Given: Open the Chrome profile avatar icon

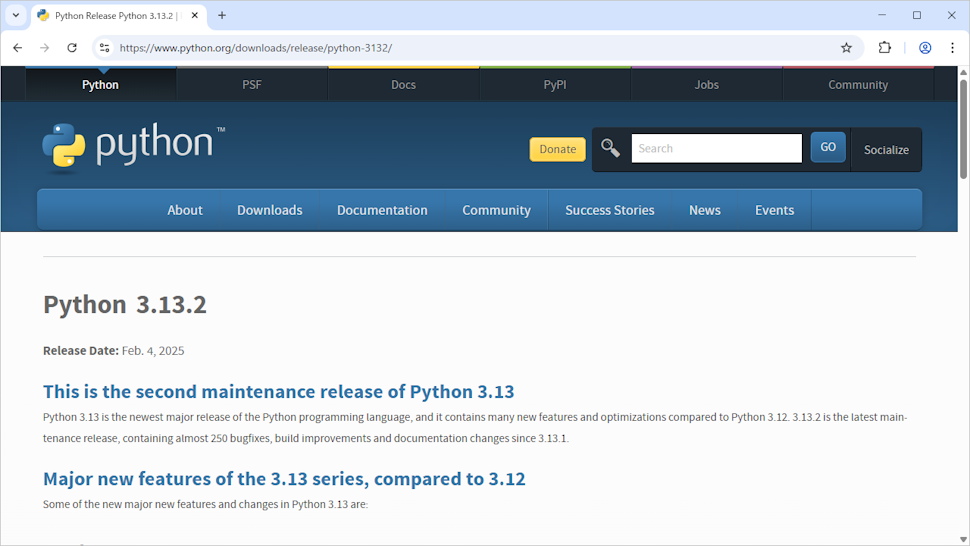Looking at the screenshot, I should pos(925,48).
